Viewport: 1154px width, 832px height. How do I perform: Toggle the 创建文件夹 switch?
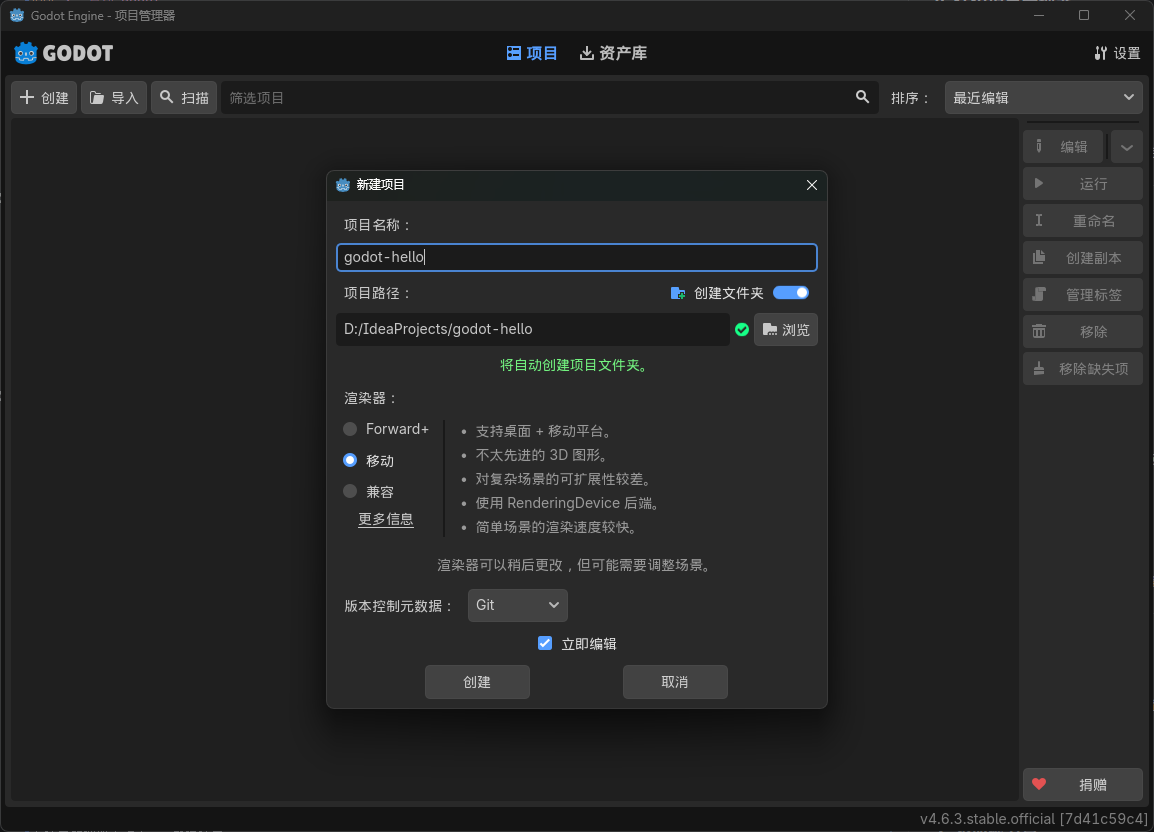point(791,293)
